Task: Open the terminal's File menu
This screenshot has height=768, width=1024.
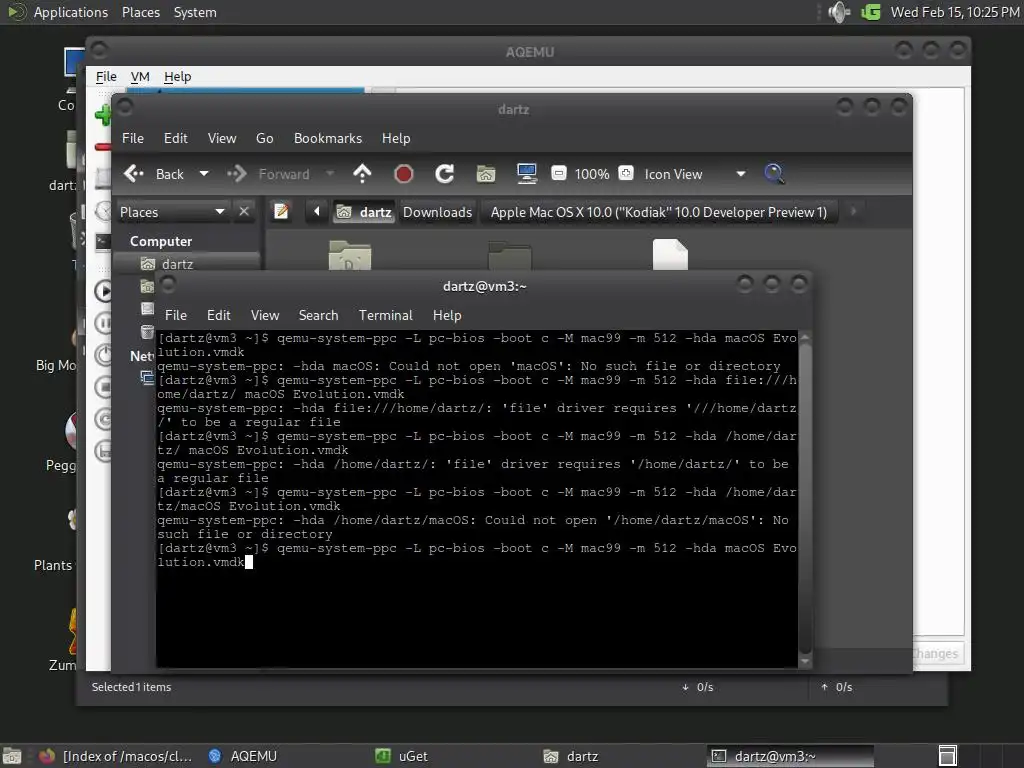Action: [176, 315]
